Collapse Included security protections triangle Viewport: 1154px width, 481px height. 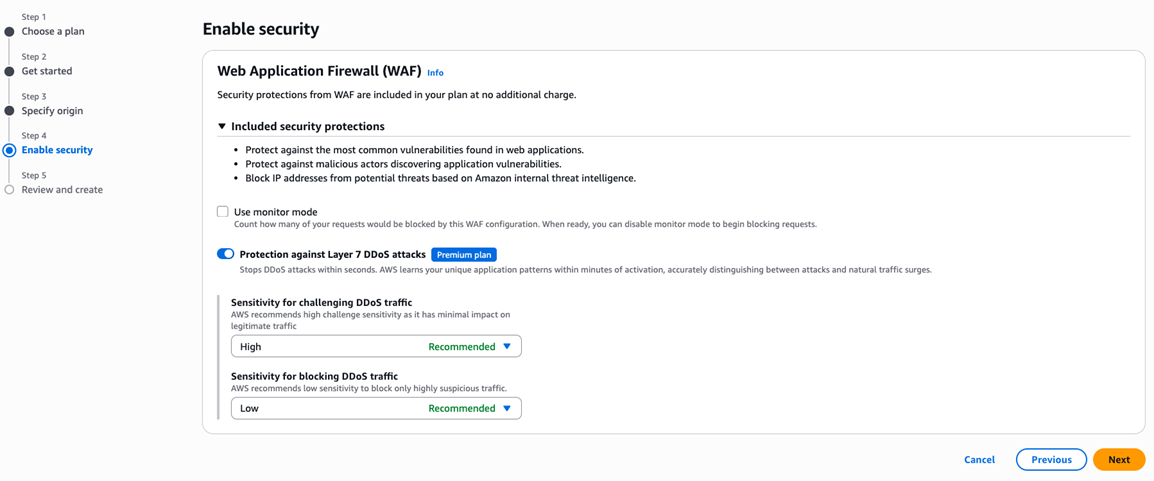coord(222,127)
